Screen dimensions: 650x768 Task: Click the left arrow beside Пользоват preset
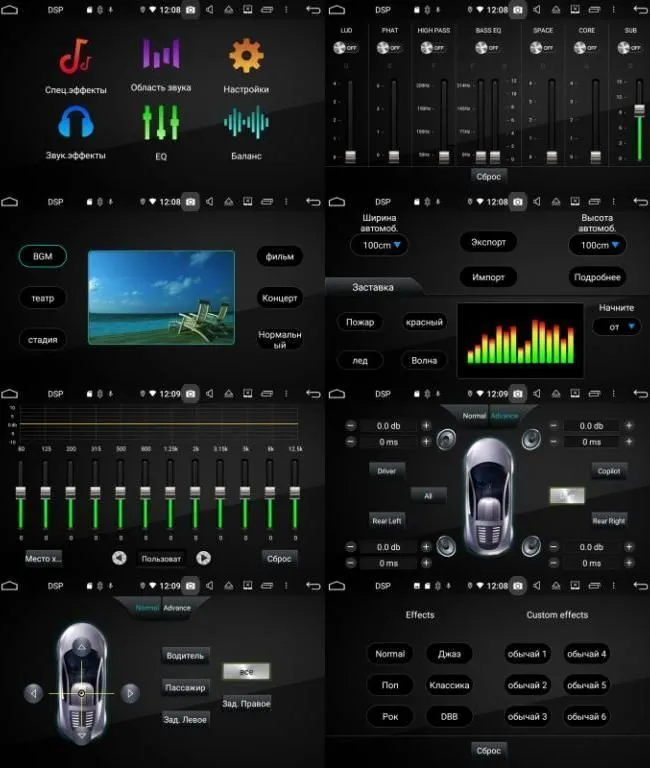[x=119, y=558]
